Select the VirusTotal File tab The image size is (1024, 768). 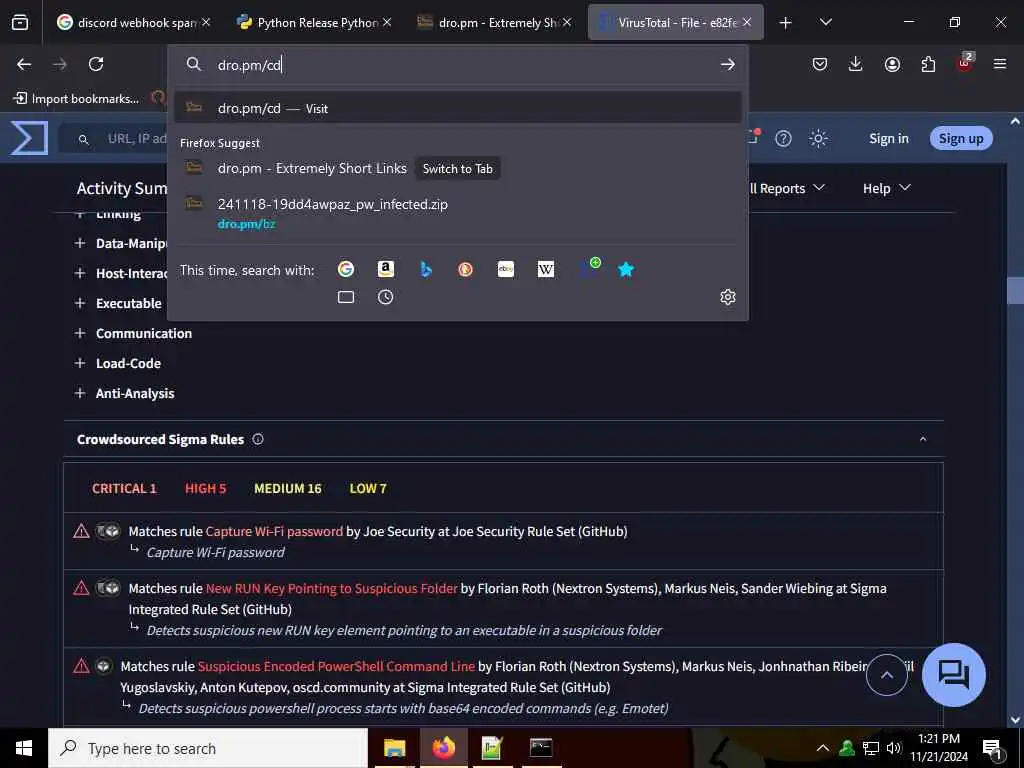click(x=676, y=22)
